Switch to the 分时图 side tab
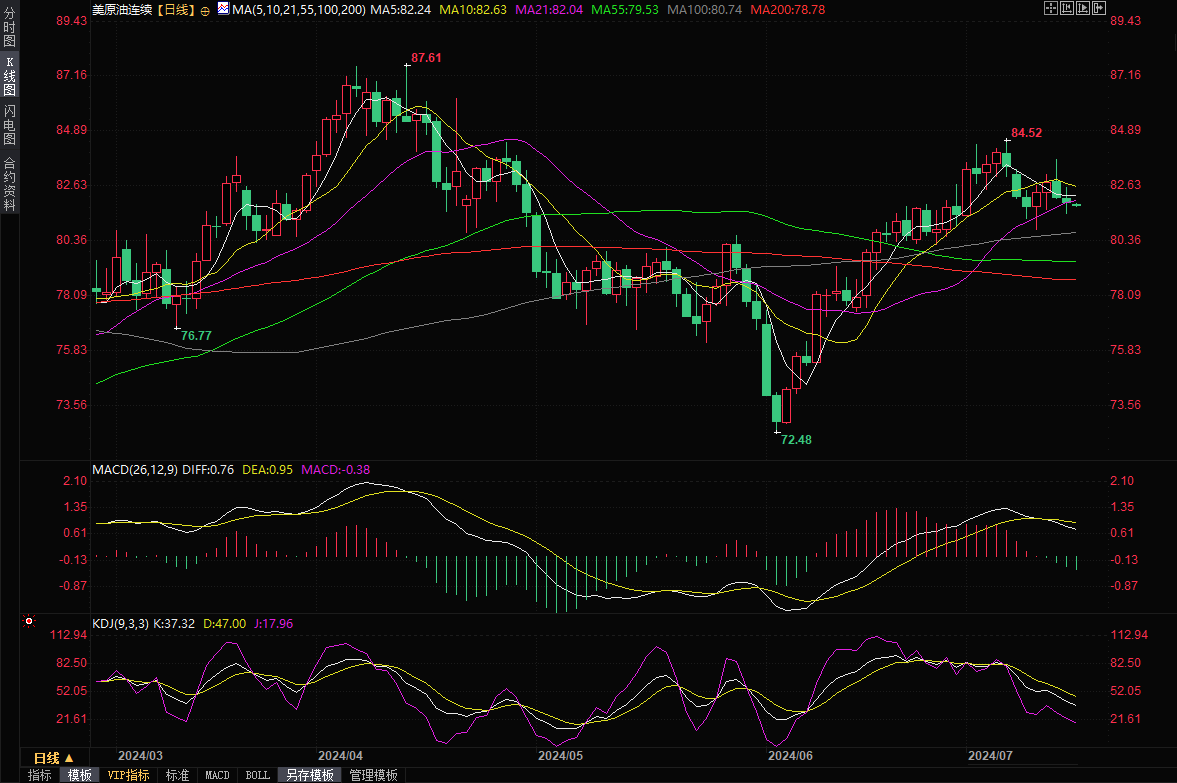 [9, 28]
